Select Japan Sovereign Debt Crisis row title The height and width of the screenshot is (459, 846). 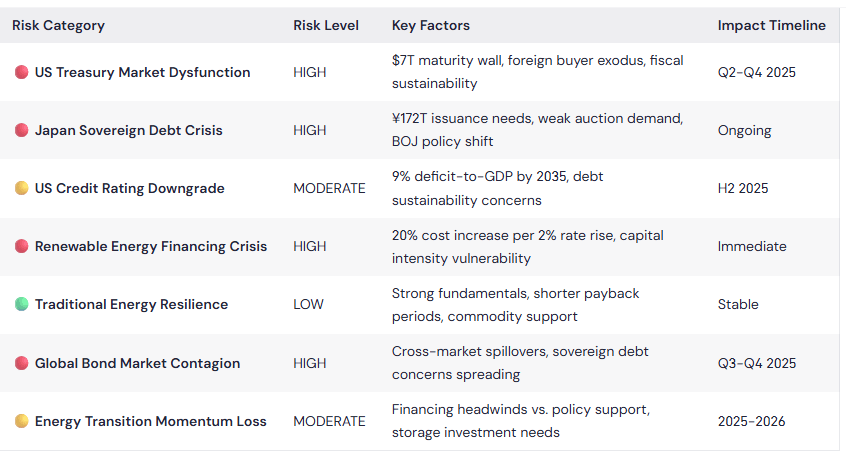(128, 131)
